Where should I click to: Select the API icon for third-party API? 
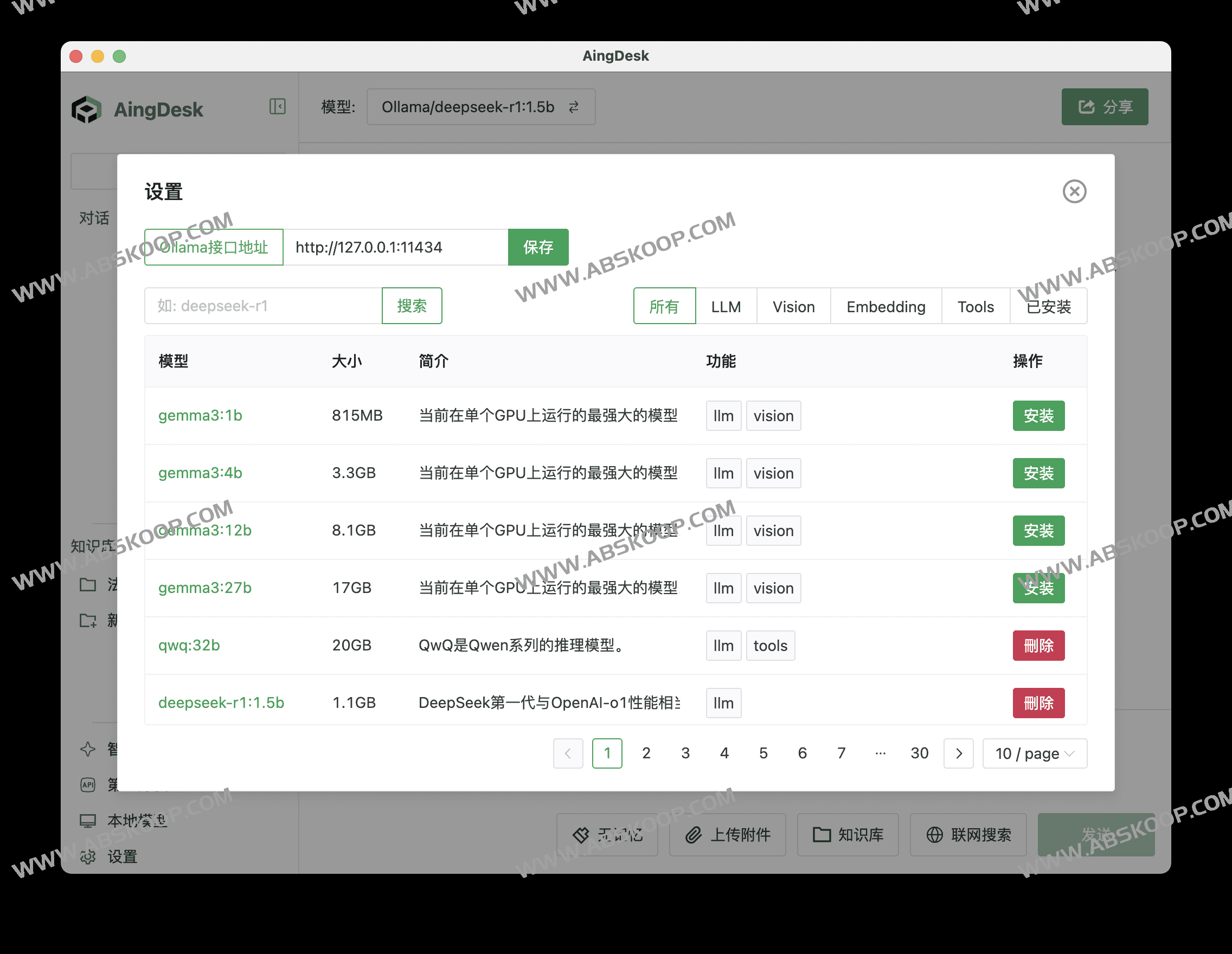(x=88, y=785)
